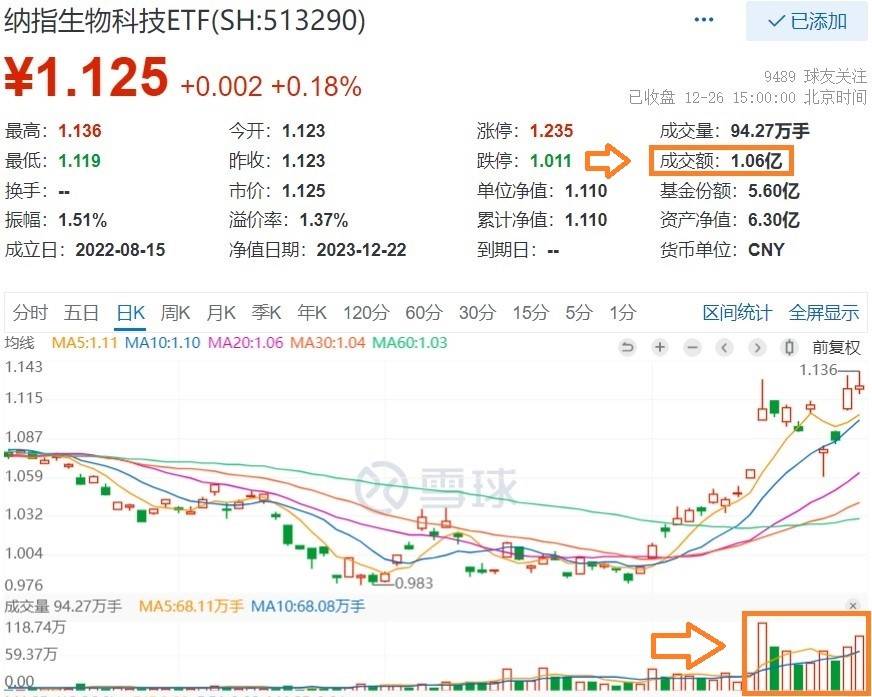Select the 周K weekly chart tab
Image resolution: width=872 pixels, height=697 pixels.
pyautogui.click(x=175, y=313)
